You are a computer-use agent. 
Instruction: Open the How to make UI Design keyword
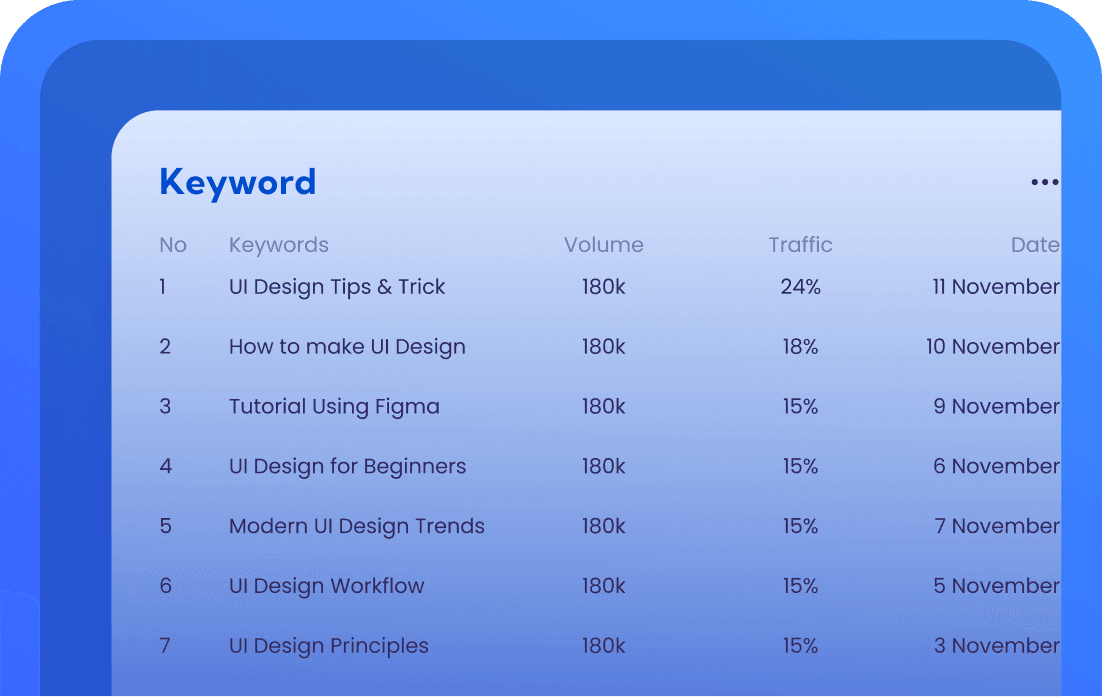pyautogui.click(x=347, y=347)
